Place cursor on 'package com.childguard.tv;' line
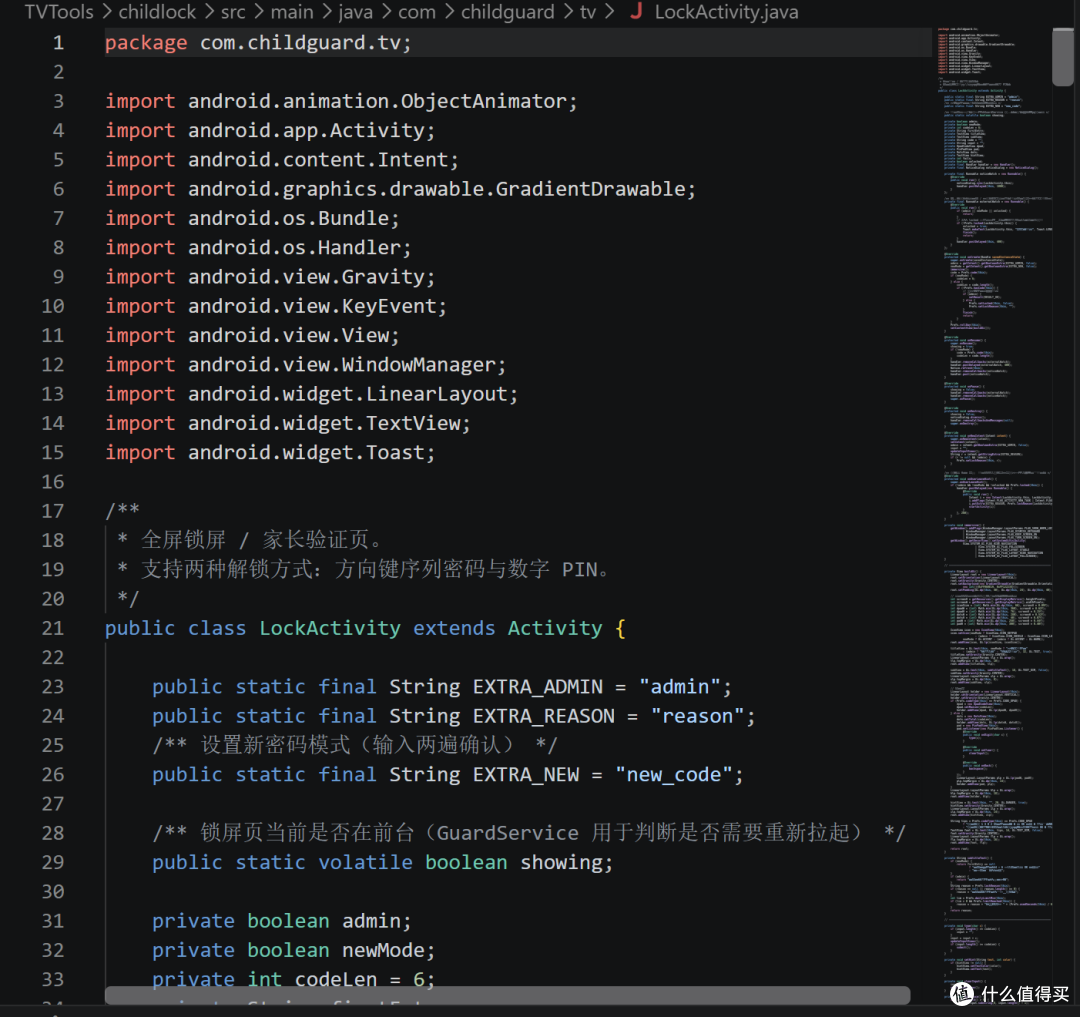Image resolution: width=1080 pixels, height=1017 pixels. (x=258, y=43)
